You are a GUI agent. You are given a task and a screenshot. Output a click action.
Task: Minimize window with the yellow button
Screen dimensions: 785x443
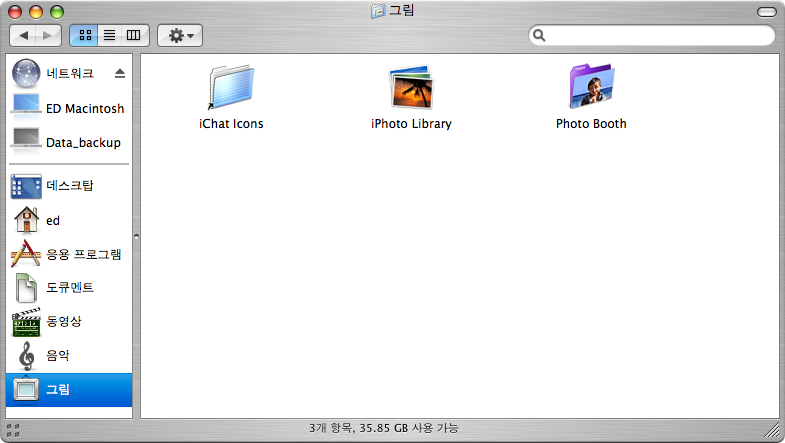(36, 12)
